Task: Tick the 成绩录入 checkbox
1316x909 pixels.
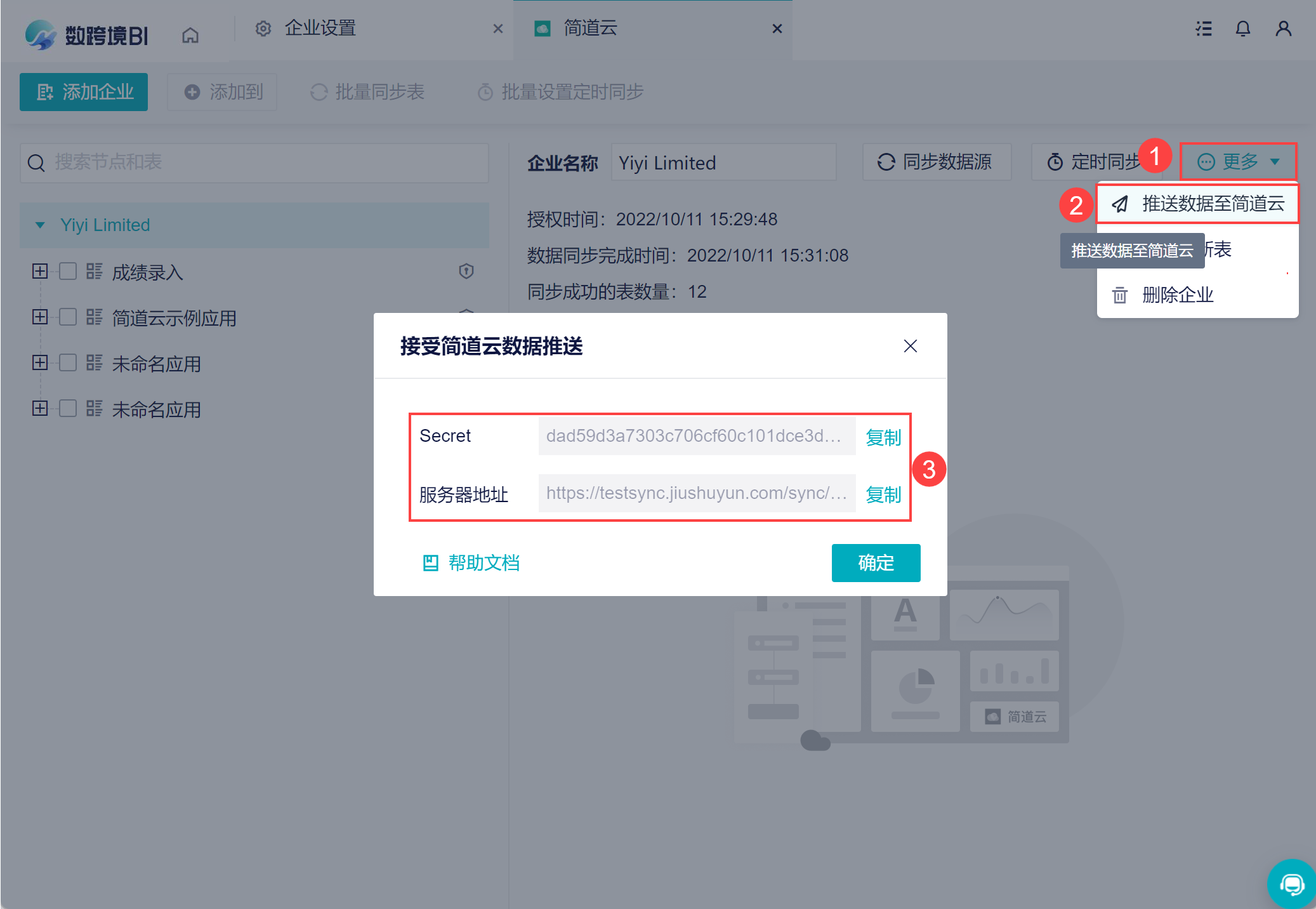Action: click(68, 271)
